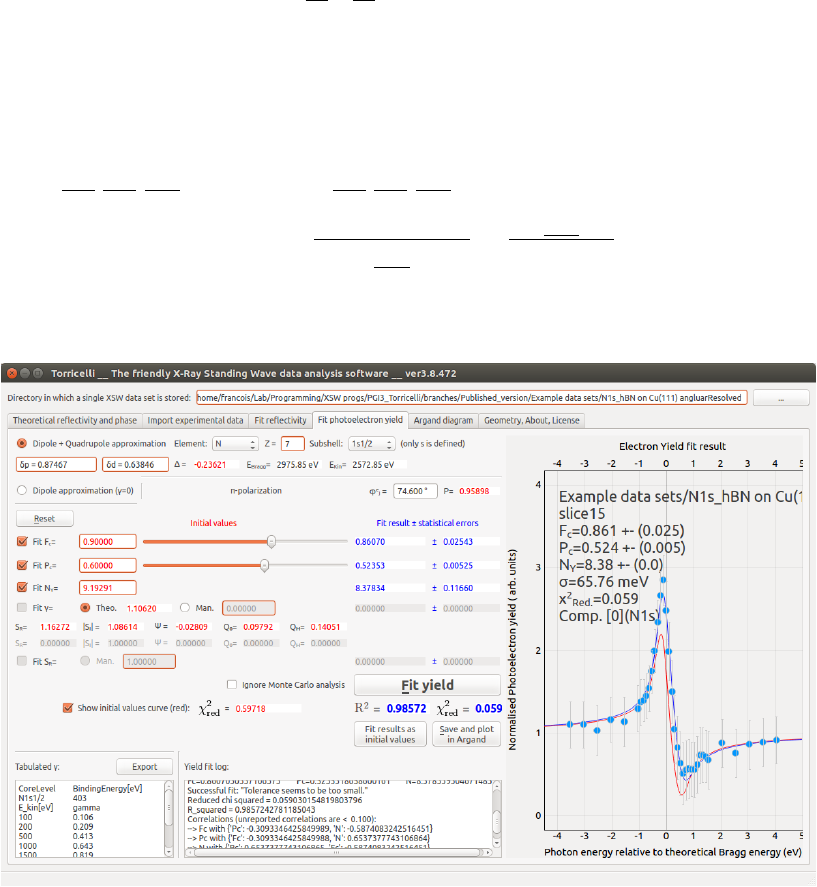Click the Fc statistical error 0.02543

458,541
